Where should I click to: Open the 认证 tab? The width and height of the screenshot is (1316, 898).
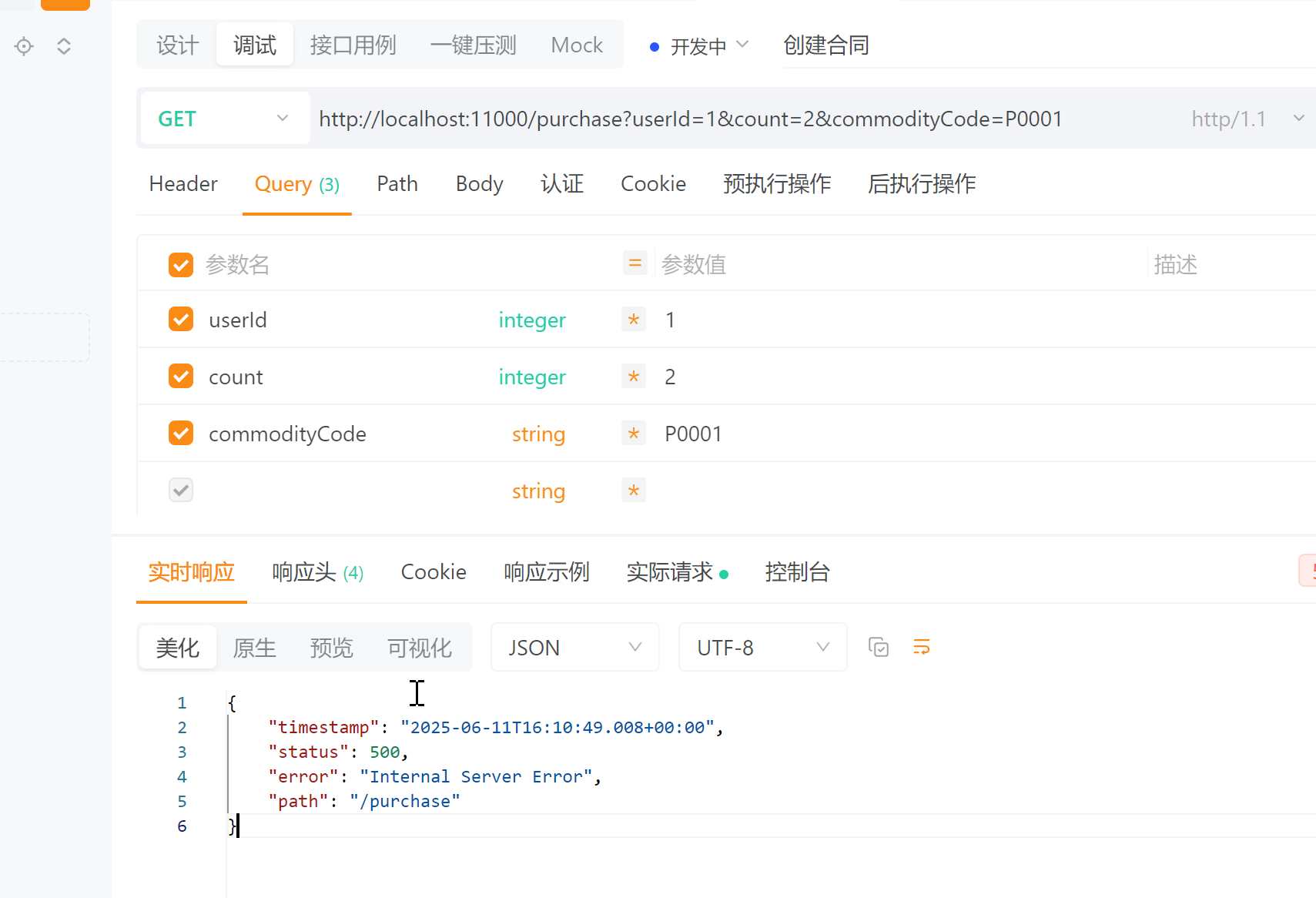click(x=562, y=183)
